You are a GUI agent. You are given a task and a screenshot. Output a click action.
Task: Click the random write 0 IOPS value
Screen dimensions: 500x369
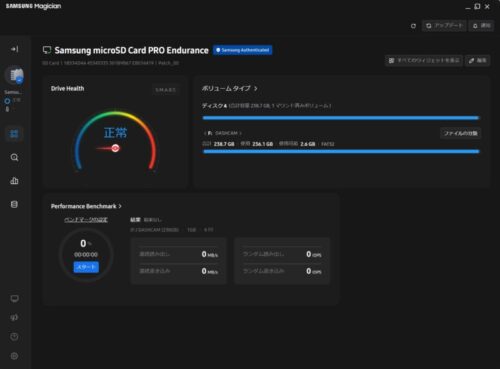point(314,271)
